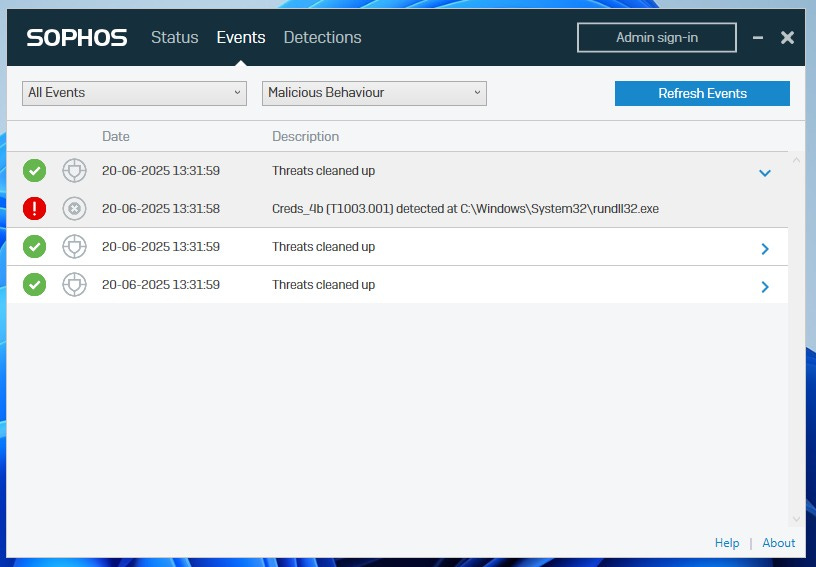Click green check icon in expanded Threats cleaned row
Viewport: 816px width, 567px height.
[34, 171]
